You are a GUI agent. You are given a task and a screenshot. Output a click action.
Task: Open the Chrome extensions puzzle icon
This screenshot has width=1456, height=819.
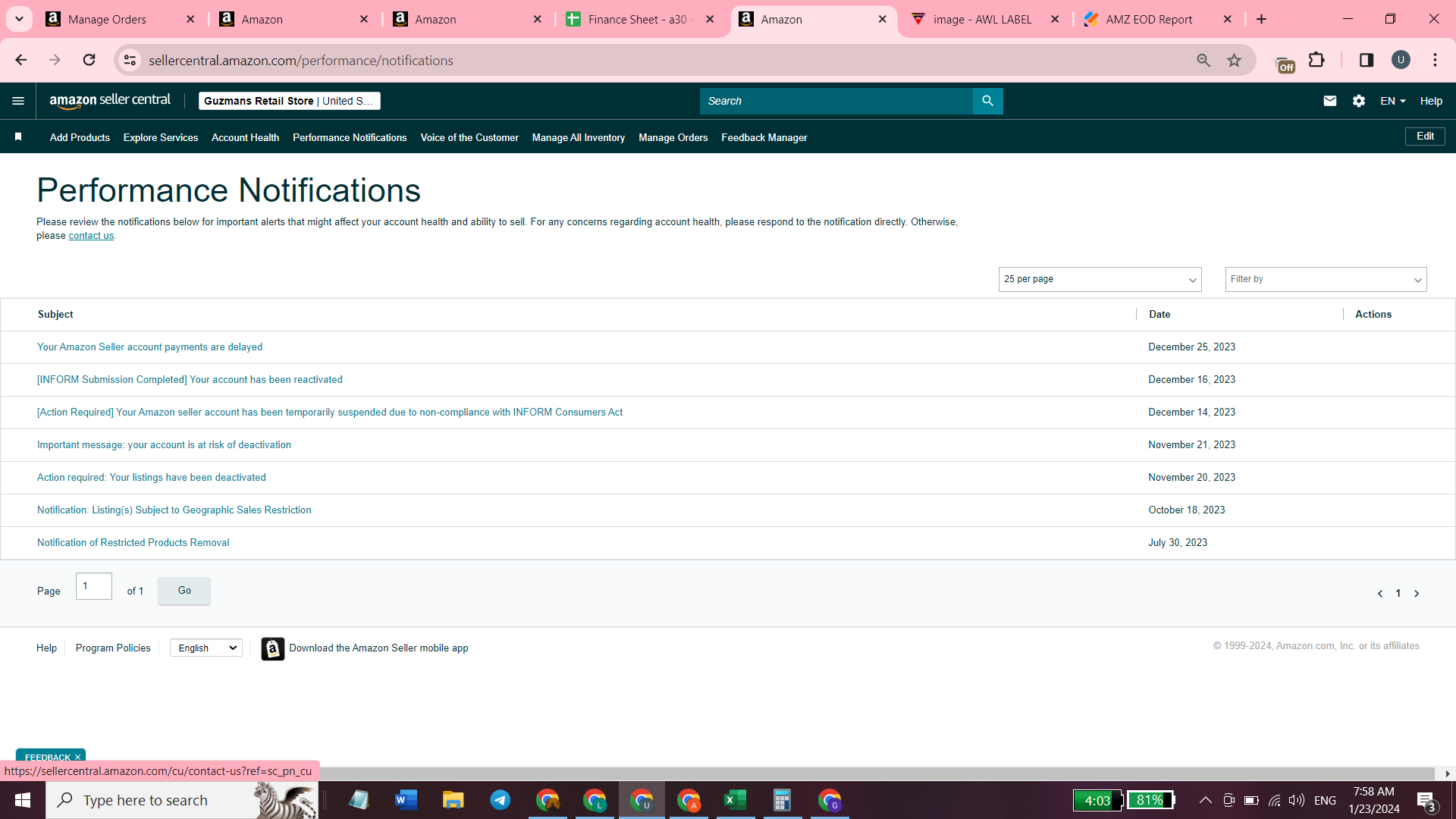[x=1317, y=60]
